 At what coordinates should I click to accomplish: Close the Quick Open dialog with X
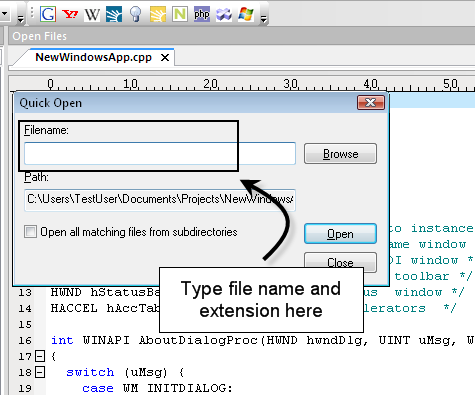click(x=371, y=103)
